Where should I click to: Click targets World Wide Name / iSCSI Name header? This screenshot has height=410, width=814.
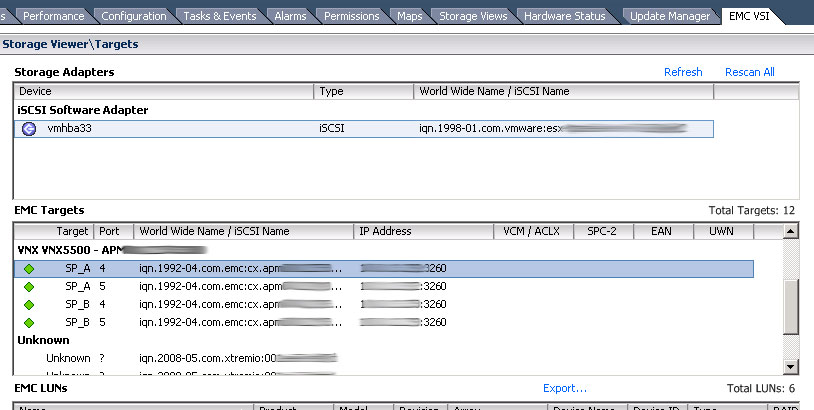pyautogui.click(x=243, y=231)
